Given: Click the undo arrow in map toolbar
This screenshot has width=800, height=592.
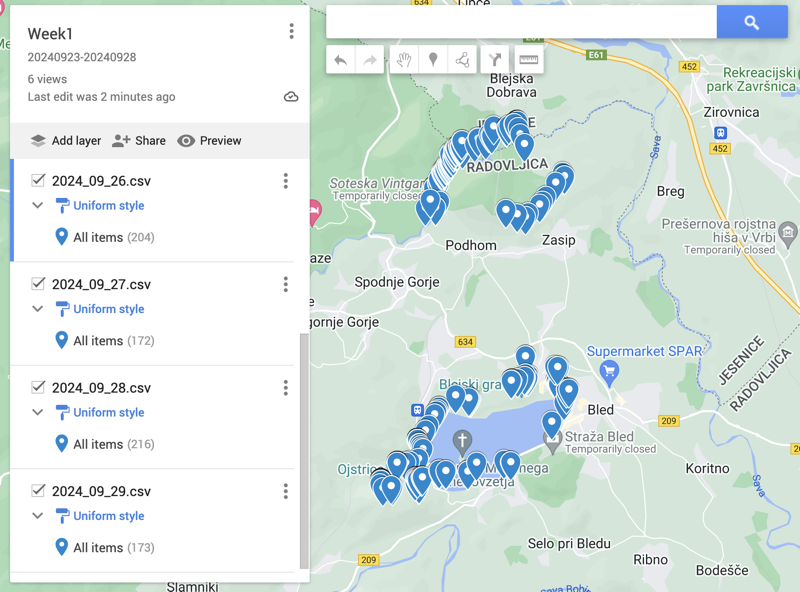Looking at the screenshot, I should point(341,60).
